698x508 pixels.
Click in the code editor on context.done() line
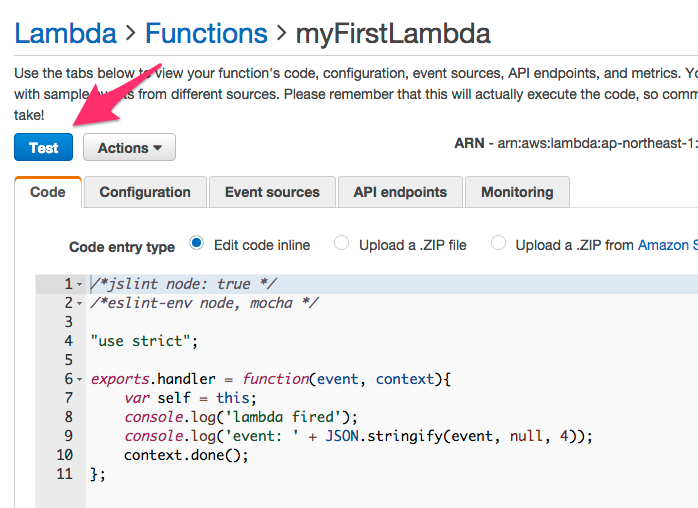[x=185, y=455]
